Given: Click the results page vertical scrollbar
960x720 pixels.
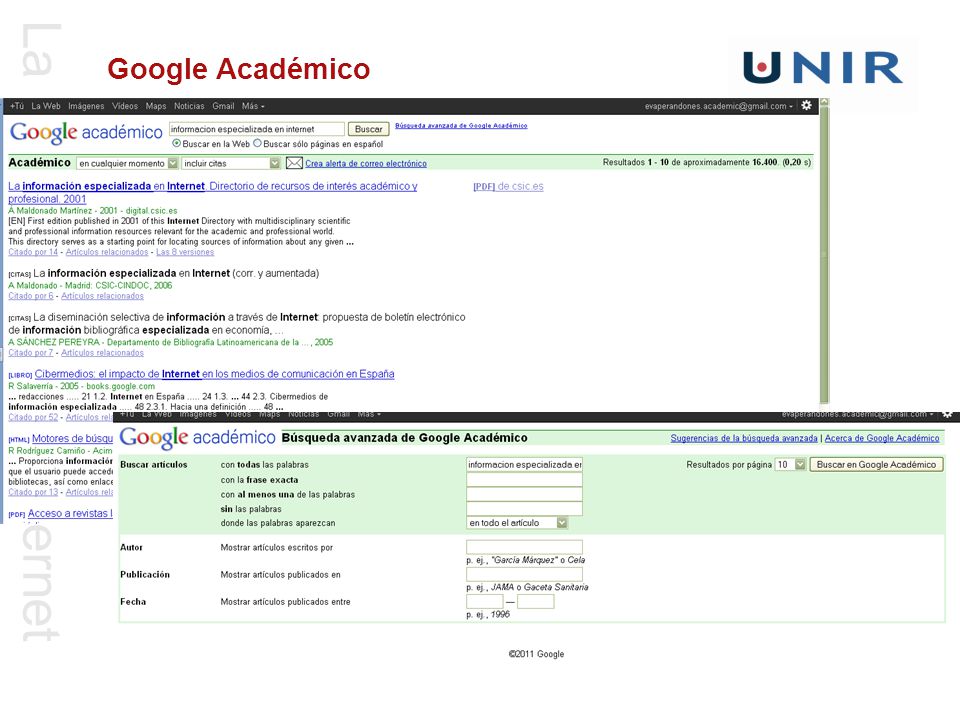Looking at the screenshot, I should coord(824,254).
